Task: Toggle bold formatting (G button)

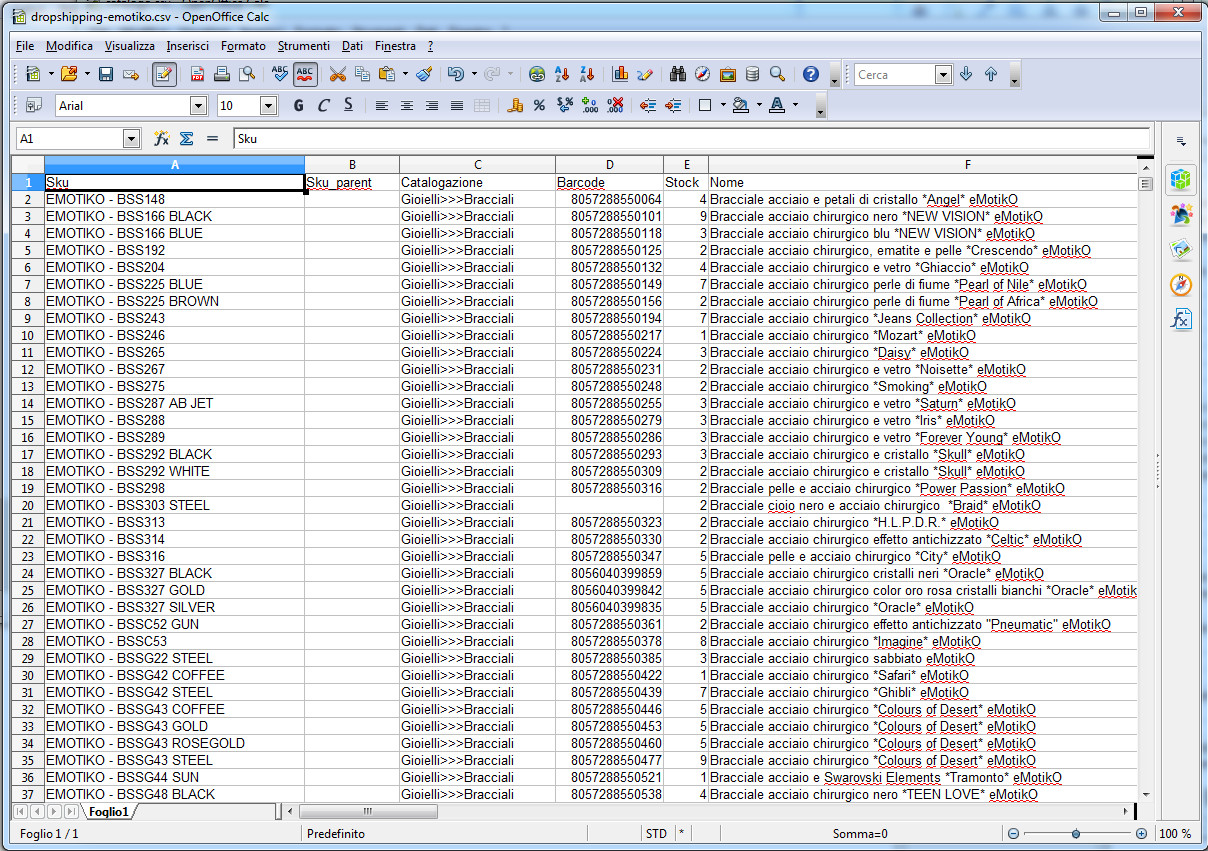Action: click(298, 106)
